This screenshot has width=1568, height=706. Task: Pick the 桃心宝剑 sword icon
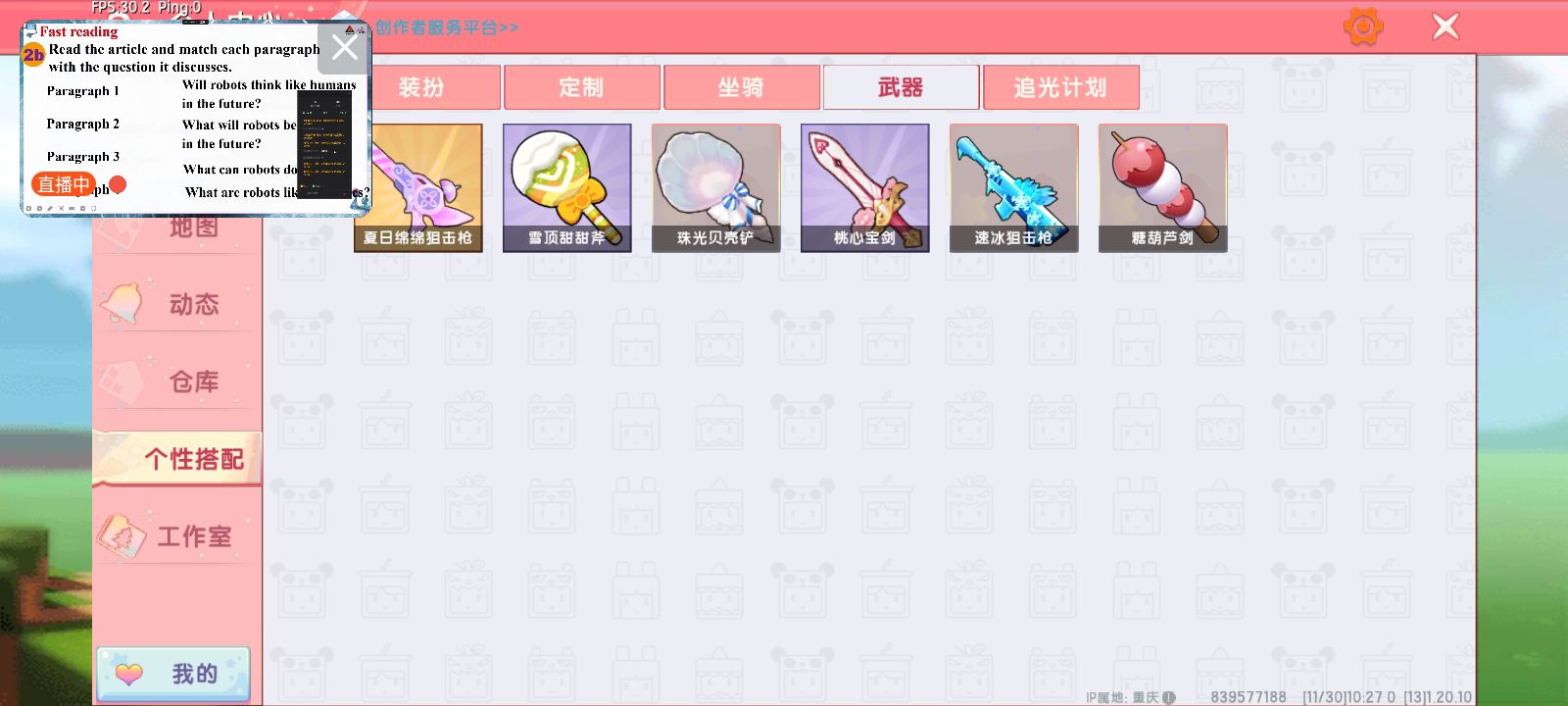pos(864,188)
